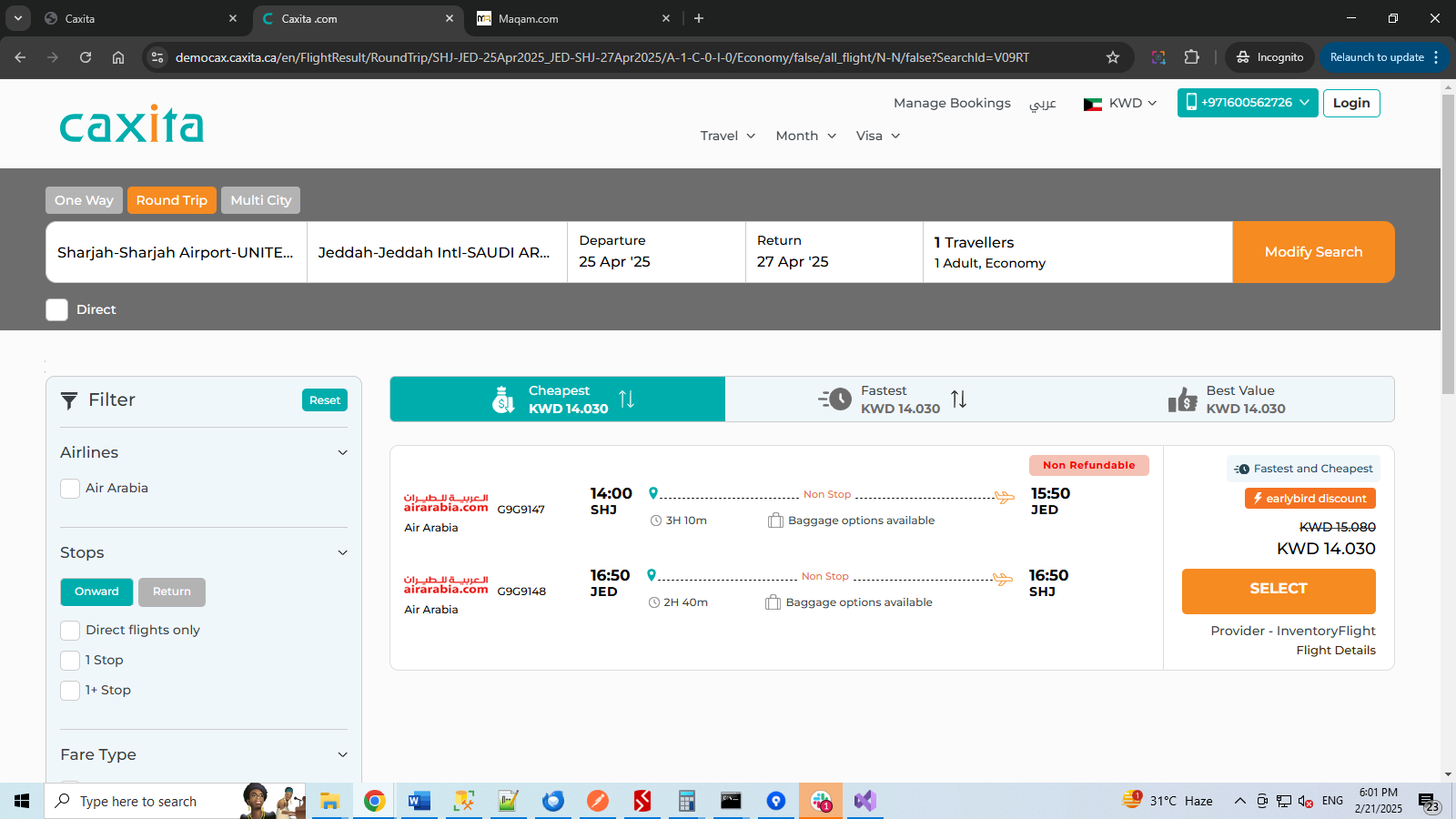
Task: Tick the 1 Stop filter checkbox
Action: [x=70, y=661]
